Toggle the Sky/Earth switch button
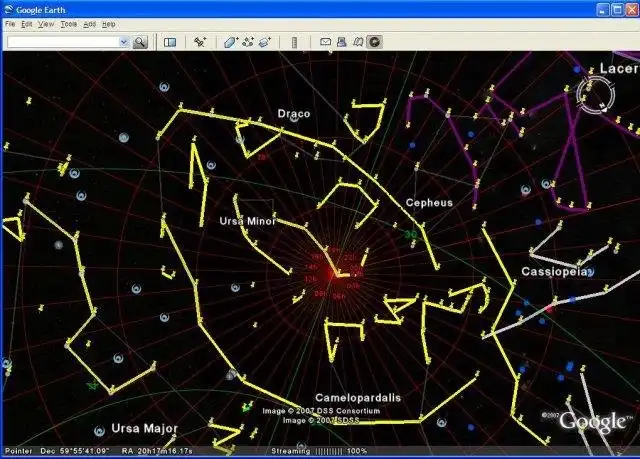640x459 pixels. click(374, 42)
